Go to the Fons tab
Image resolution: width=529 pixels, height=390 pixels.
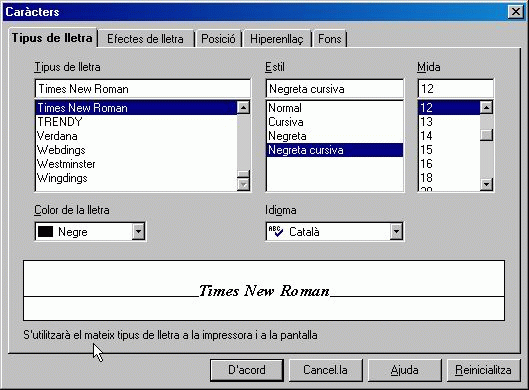click(330, 39)
